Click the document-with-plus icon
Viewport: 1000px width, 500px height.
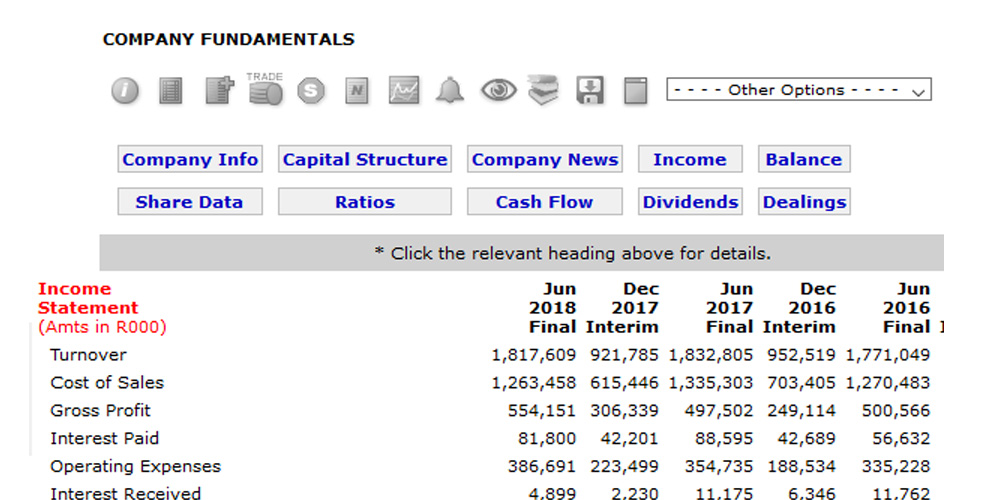(x=218, y=91)
